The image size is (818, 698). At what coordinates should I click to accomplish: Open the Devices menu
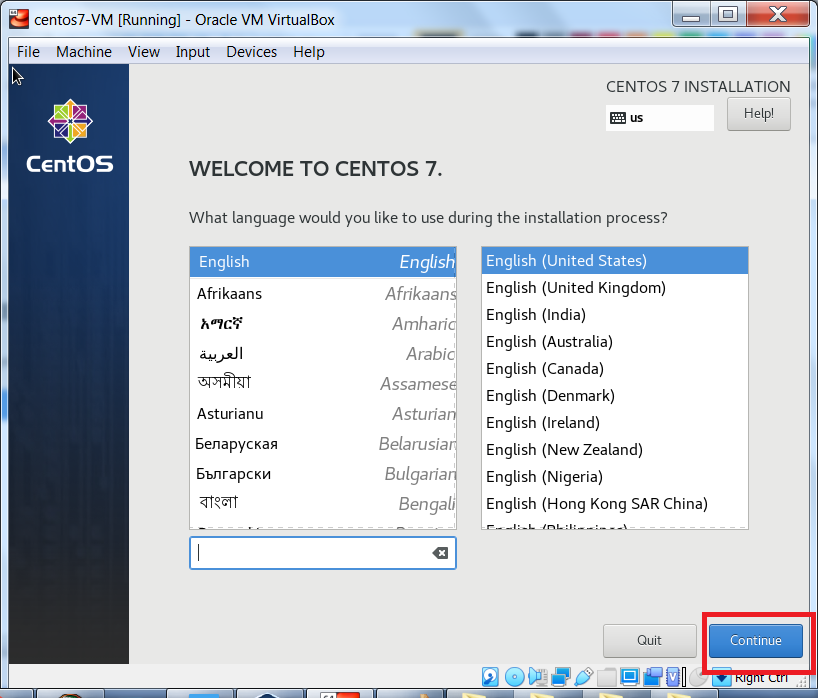[251, 52]
